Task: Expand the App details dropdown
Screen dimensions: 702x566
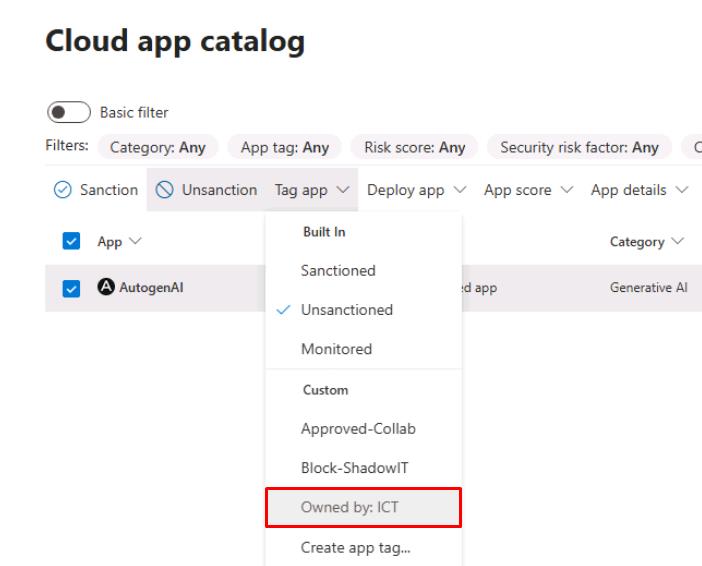Action: (x=638, y=190)
